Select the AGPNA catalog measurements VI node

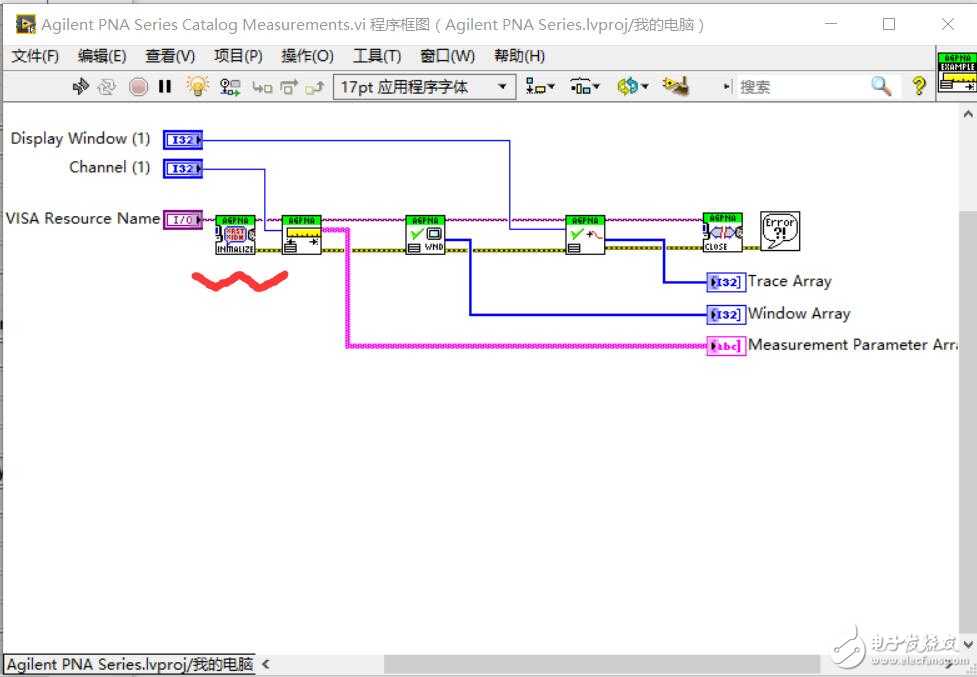[x=302, y=235]
